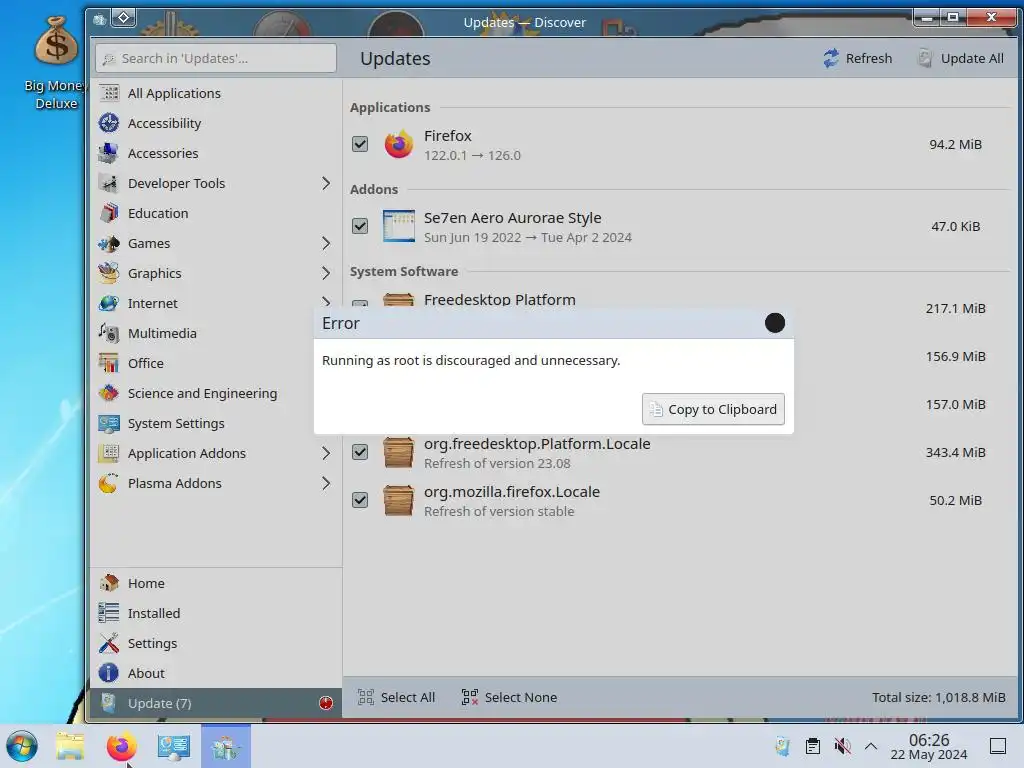The width and height of the screenshot is (1024, 768).
Task: Click the Se7en Aero Aurorae Style icon
Action: (398, 226)
